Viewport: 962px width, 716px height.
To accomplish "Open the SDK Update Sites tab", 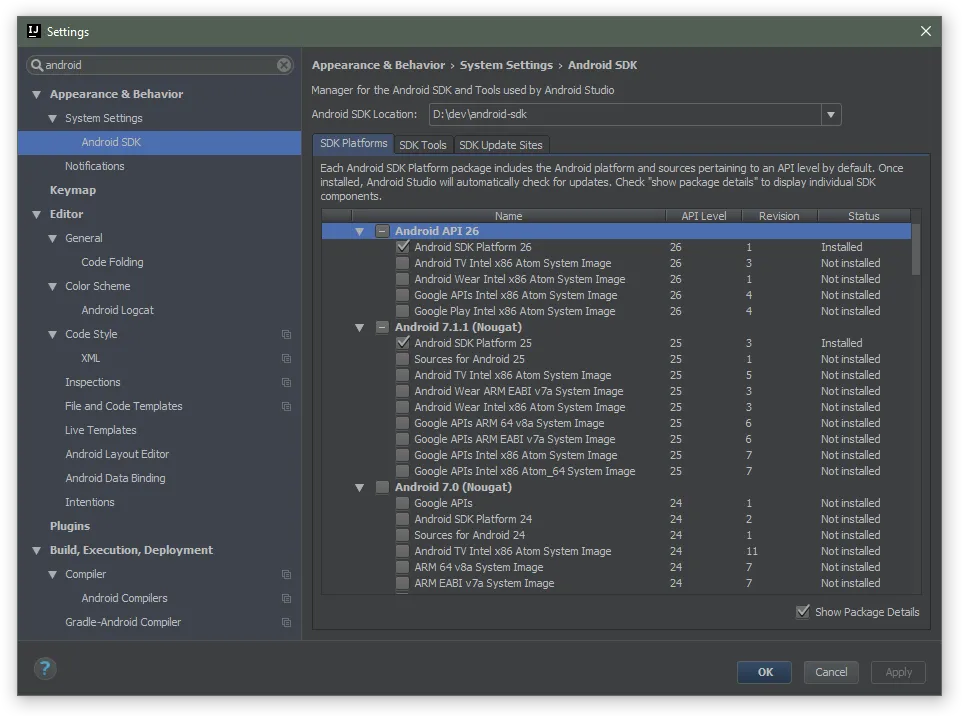I will pyautogui.click(x=501, y=145).
